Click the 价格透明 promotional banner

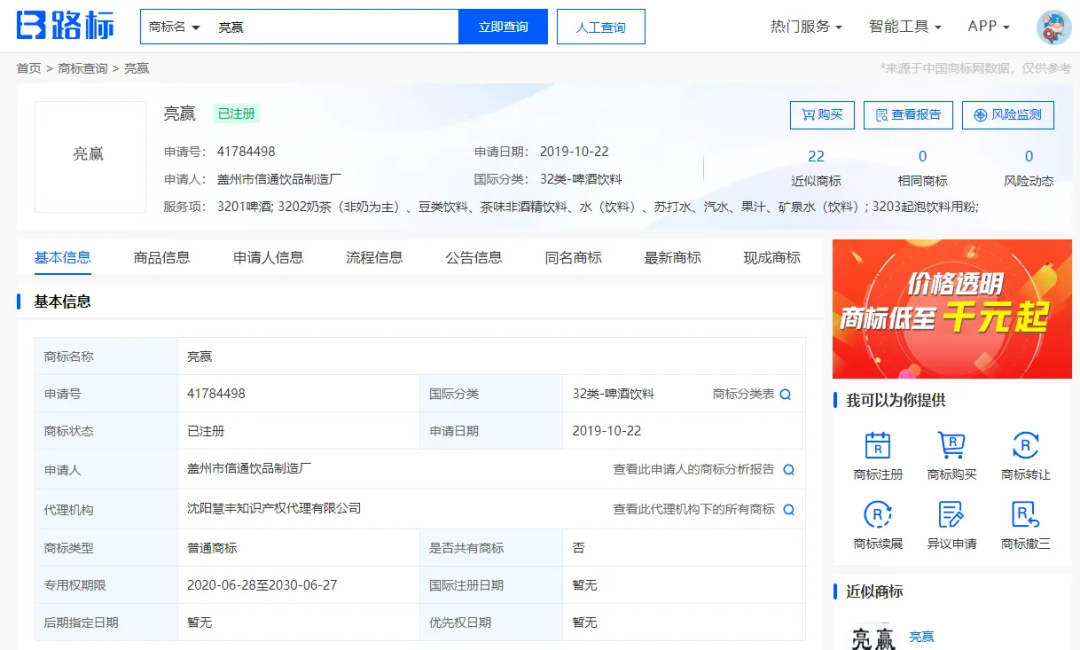952,308
